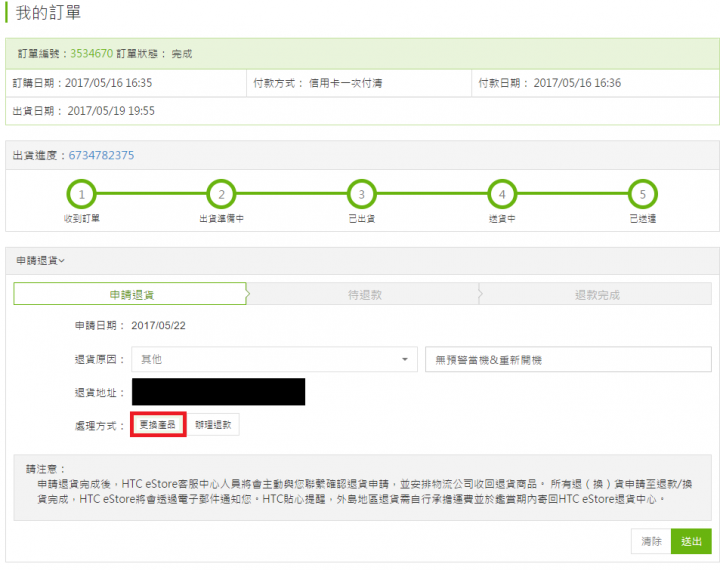Choose 辦理退款 as handling method
Viewport: 720px width, 570px height.
(213, 425)
